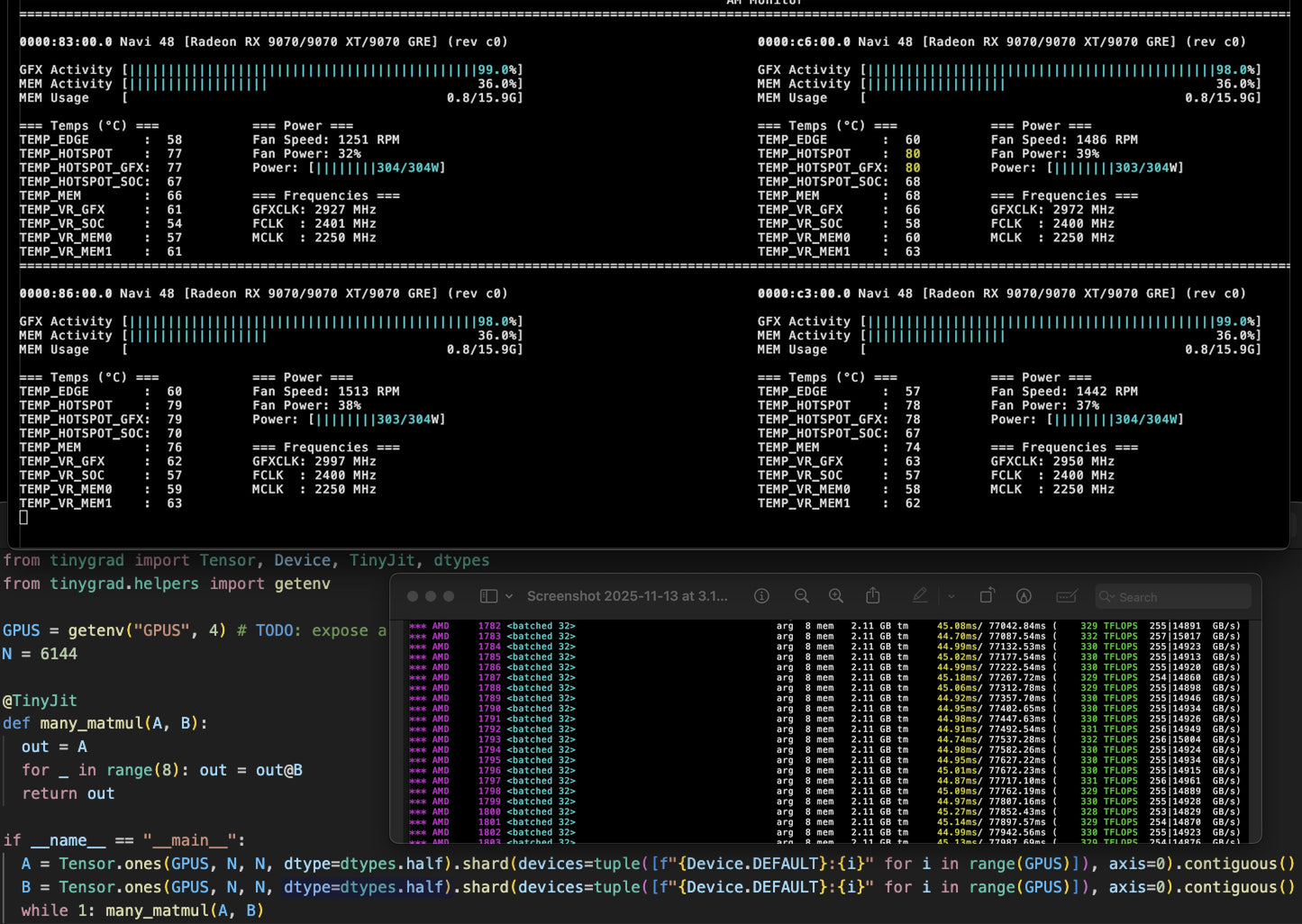
Task: Select the Highlight pen tool
Action: pos(919,596)
